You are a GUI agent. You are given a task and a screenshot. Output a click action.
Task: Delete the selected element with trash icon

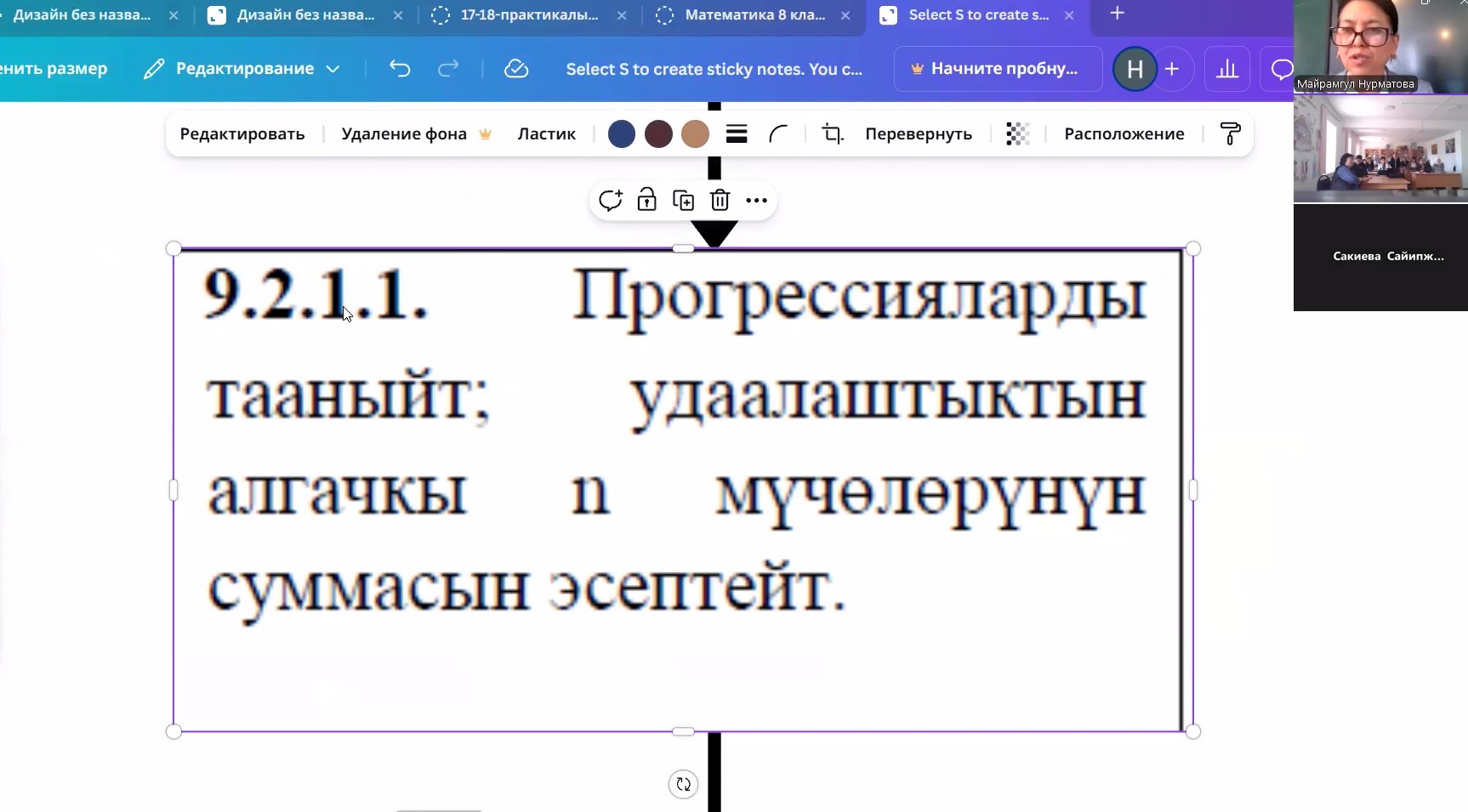pyautogui.click(x=720, y=201)
